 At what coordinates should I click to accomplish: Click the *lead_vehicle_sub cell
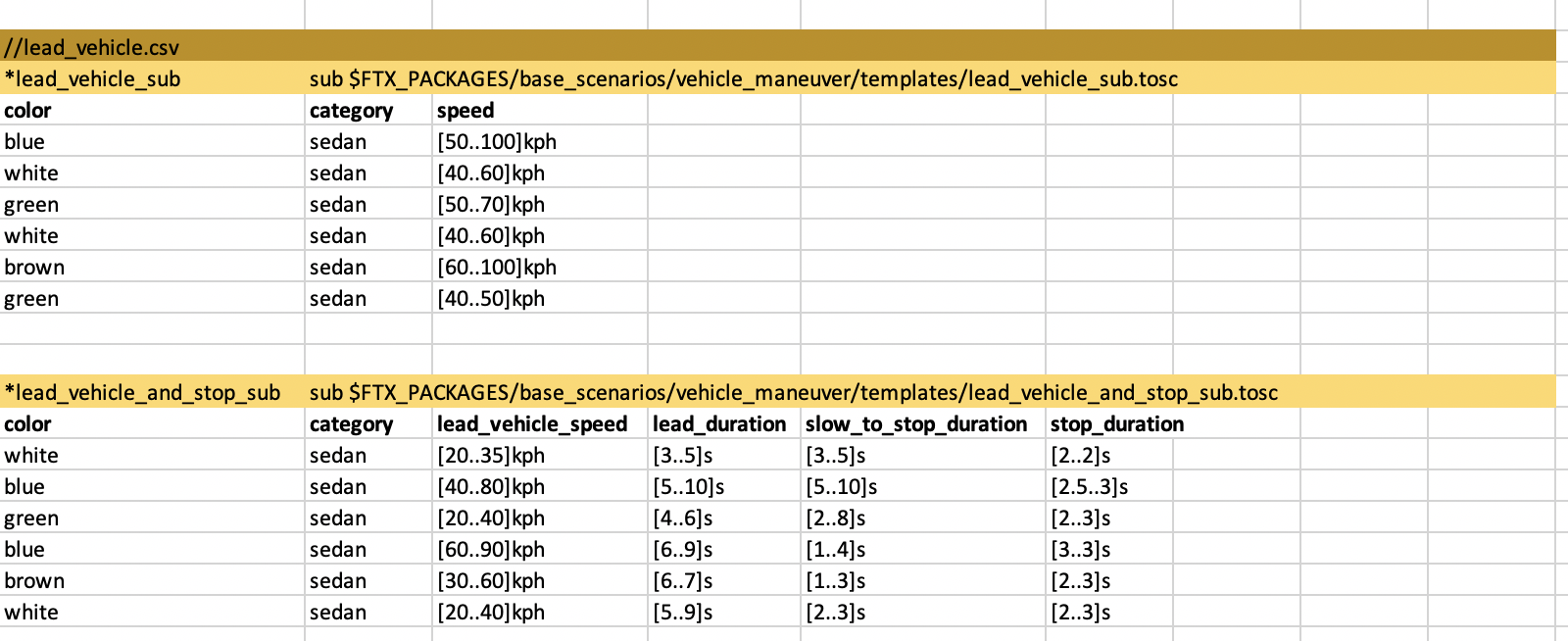point(92,79)
